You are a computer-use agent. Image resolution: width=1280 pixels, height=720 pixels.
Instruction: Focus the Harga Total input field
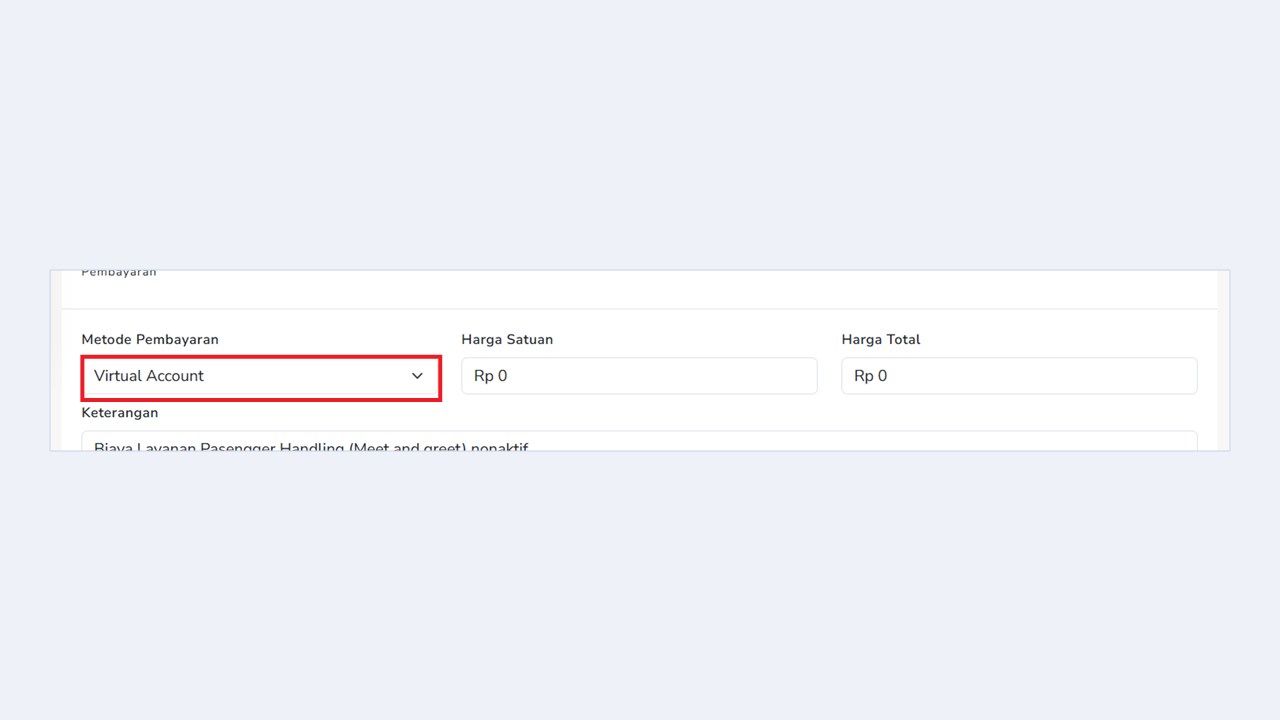[x=1019, y=376]
